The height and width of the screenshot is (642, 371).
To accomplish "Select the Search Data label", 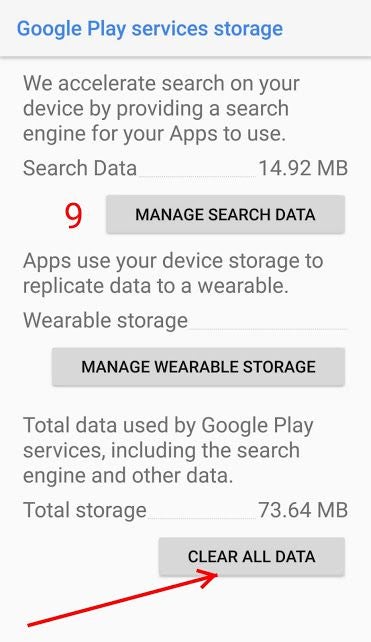I will tap(80, 168).
